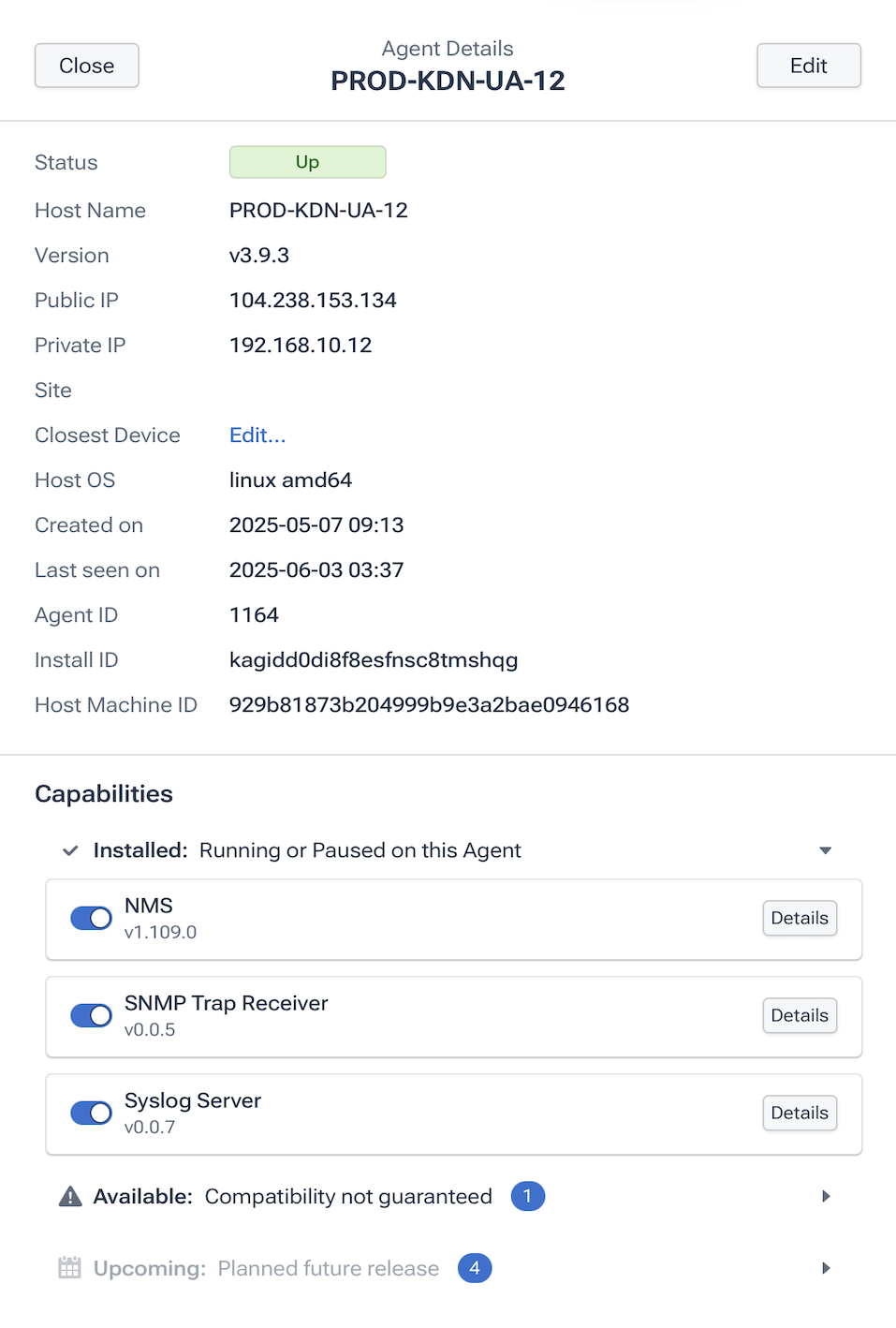
Task: Click the blue badge showing 1
Action: (x=527, y=1196)
